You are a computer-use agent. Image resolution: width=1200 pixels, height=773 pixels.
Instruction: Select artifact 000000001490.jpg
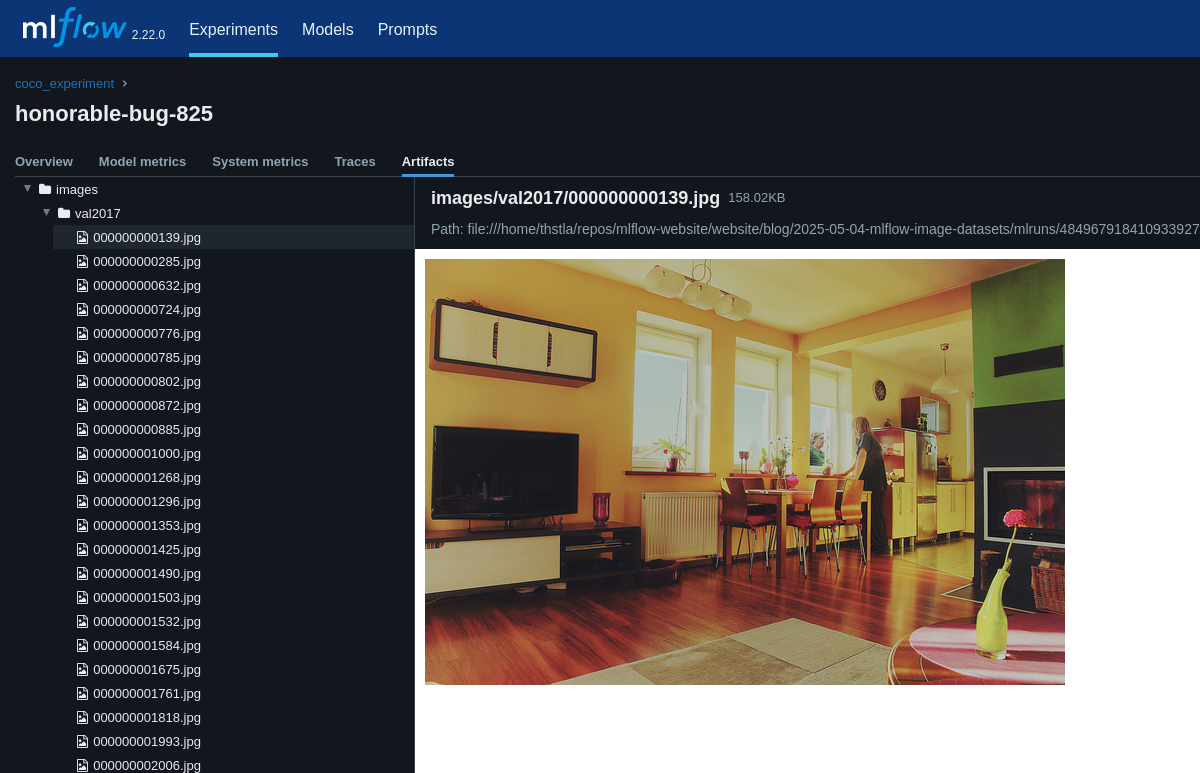coord(147,573)
